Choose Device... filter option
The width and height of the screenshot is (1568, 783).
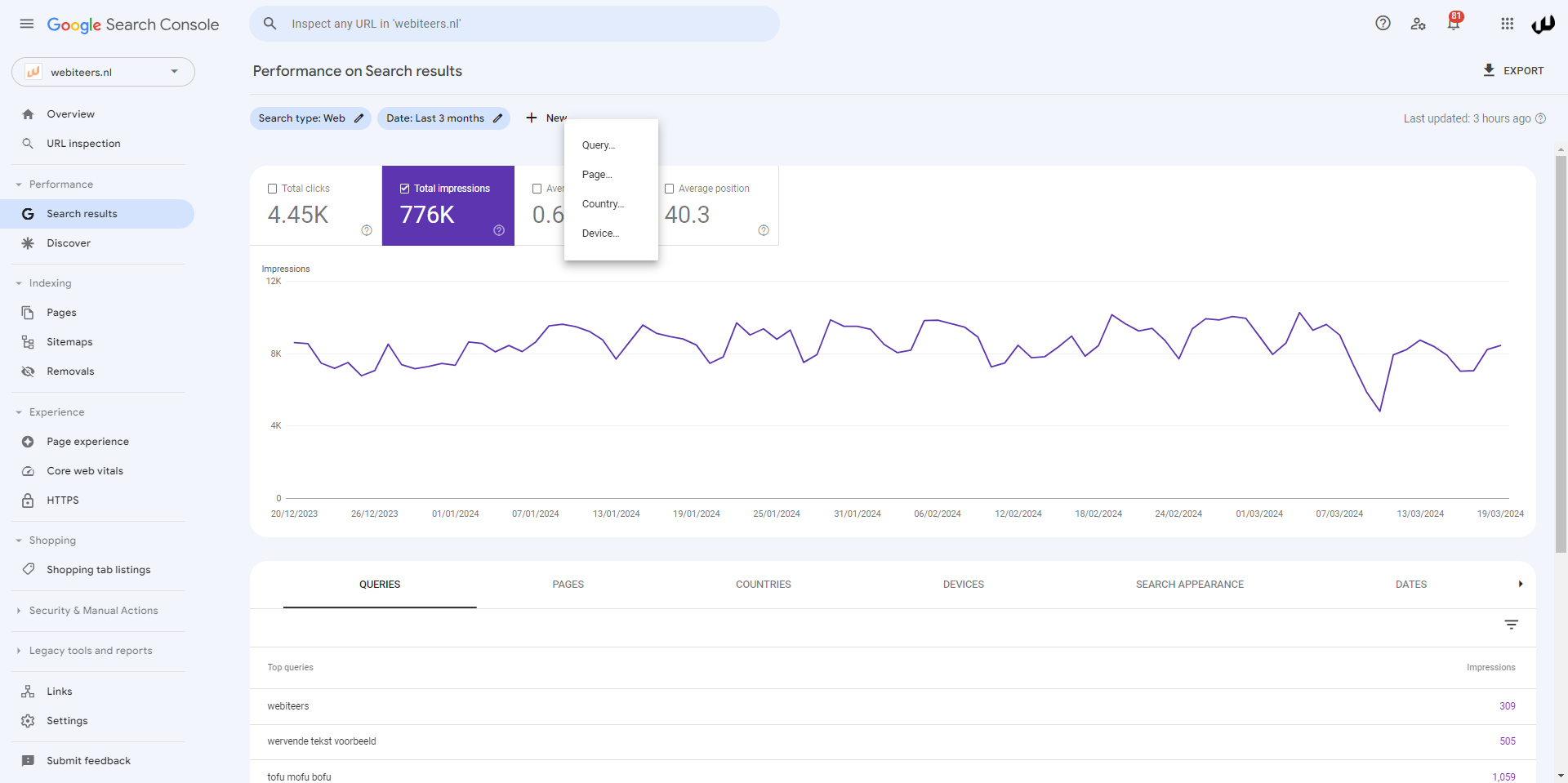click(x=611, y=234)
